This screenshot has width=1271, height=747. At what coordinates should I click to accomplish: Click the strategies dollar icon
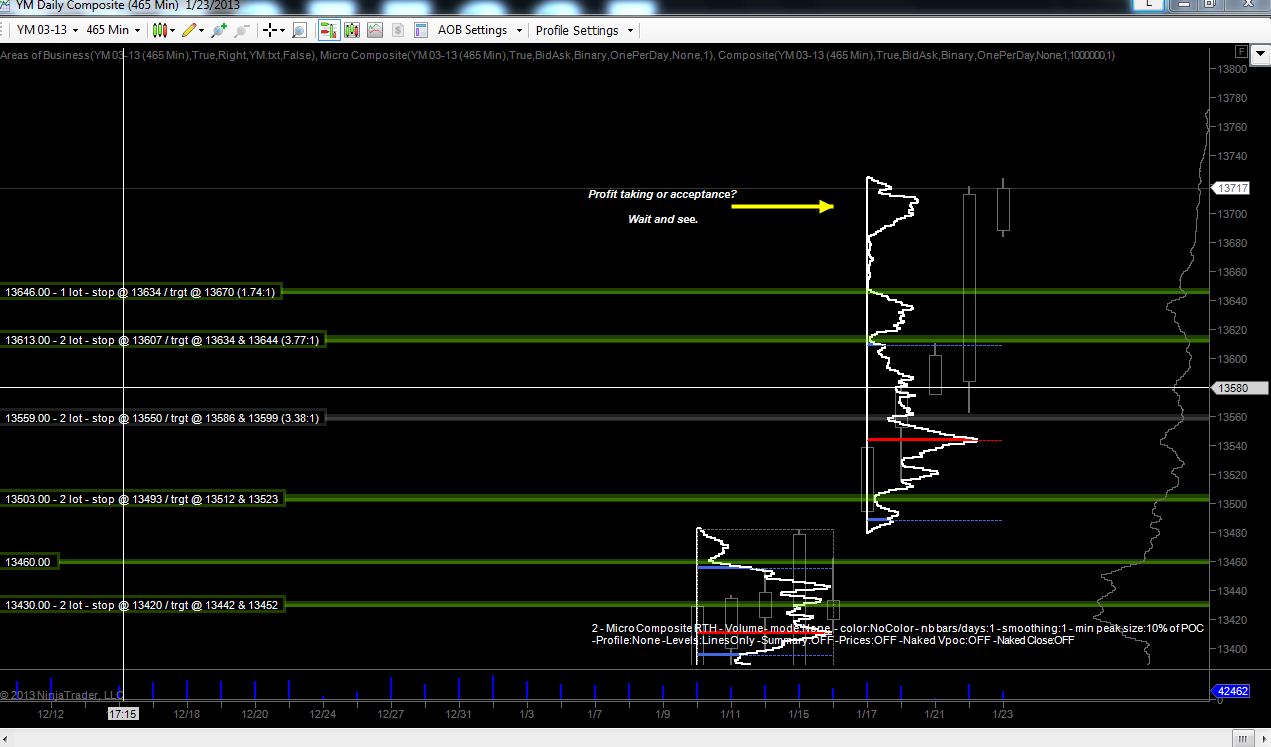click(397, 30)
